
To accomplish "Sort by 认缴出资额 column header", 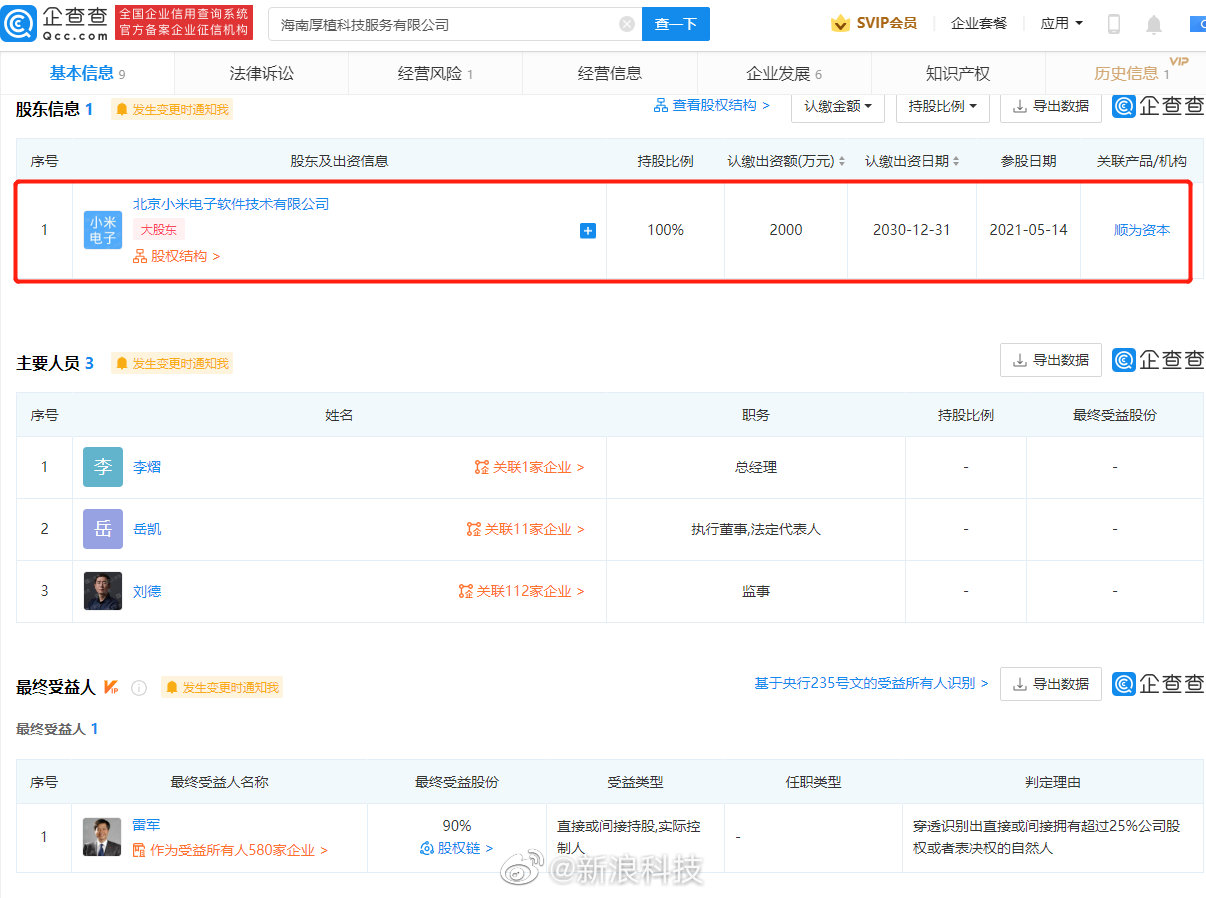I will [786, 161].
